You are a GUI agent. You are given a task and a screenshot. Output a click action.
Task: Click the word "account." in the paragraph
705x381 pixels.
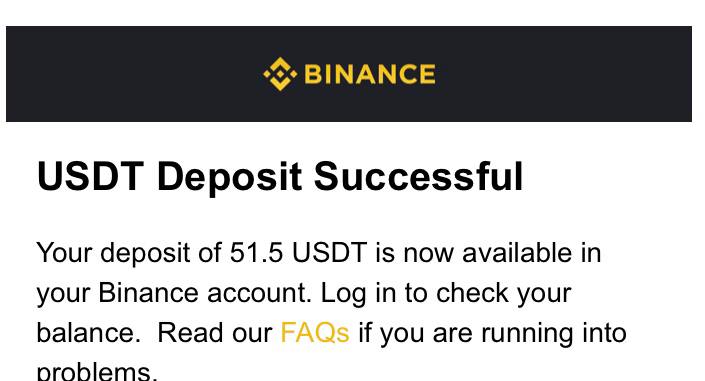coord(259,293)
